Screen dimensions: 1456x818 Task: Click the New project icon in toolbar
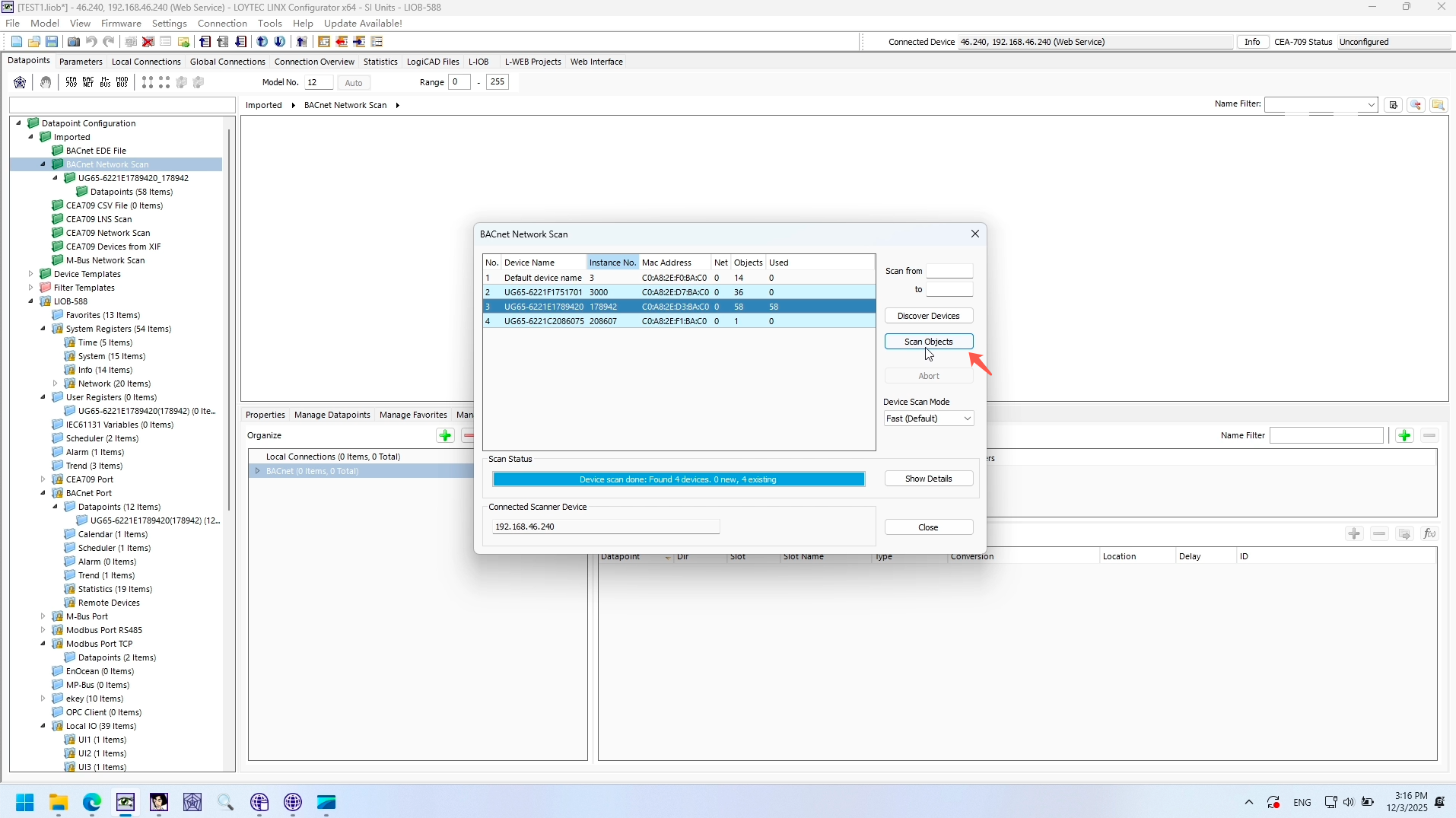[x=17, y=42]
